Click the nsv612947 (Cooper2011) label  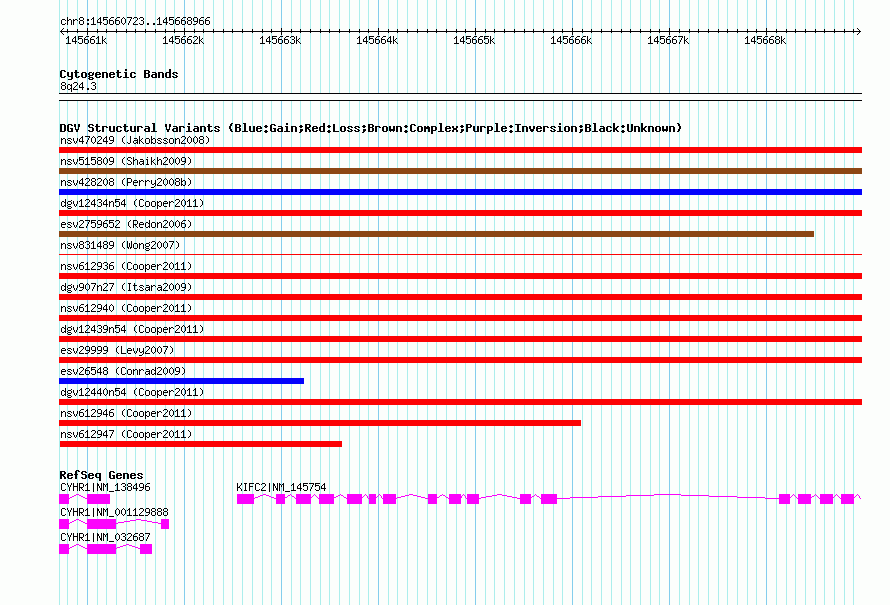click(126, 434)
